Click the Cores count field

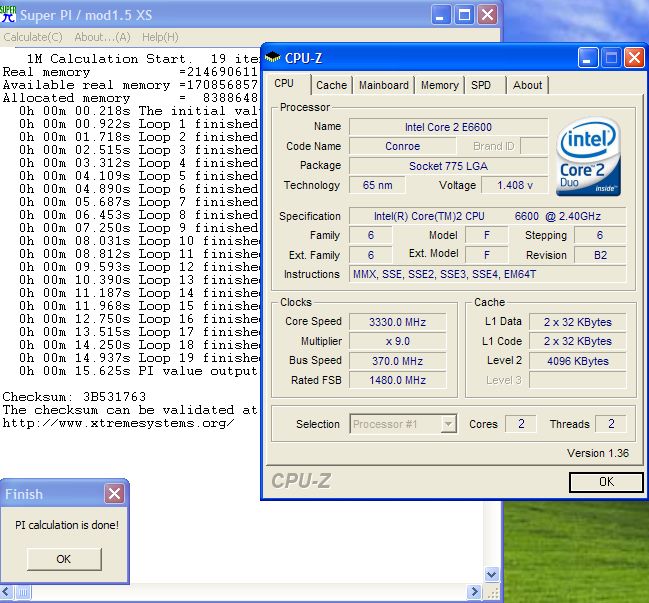pos(521,424)
